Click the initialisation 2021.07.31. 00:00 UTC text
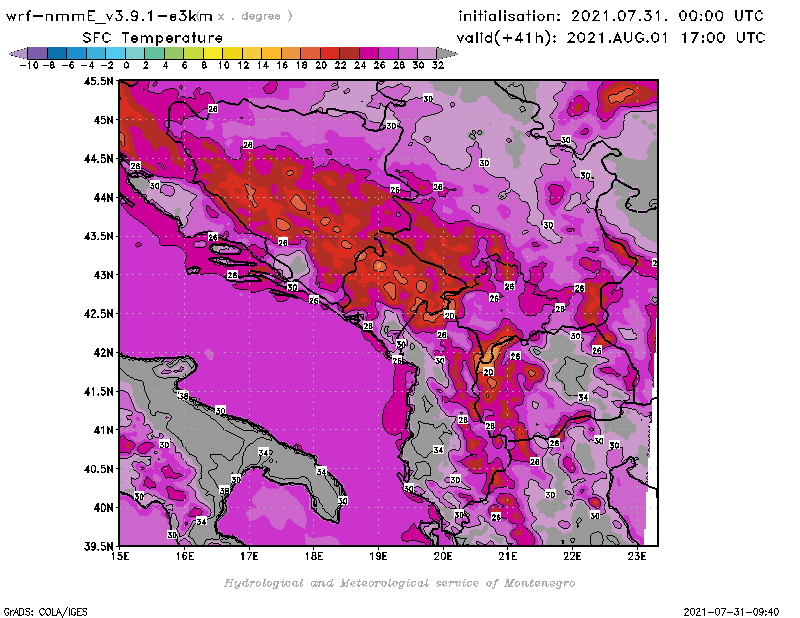Screen dimensions: 800x618 point(611,16)
